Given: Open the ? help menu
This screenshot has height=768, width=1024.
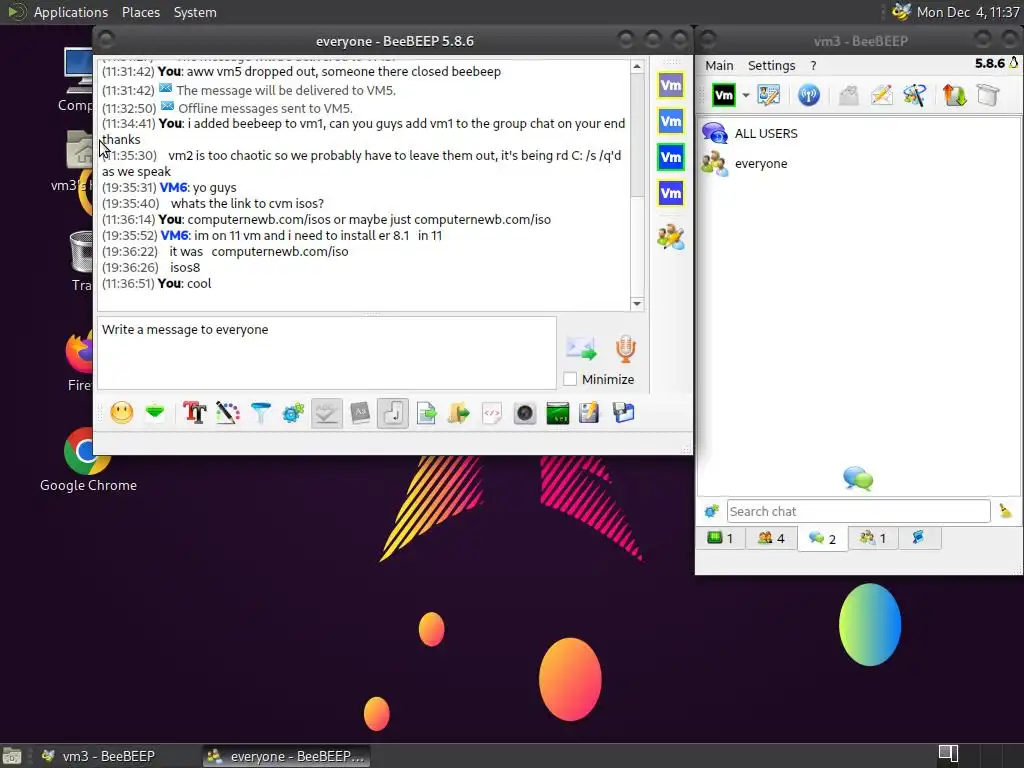Looking at the screenshot, I should pos(813,65).
